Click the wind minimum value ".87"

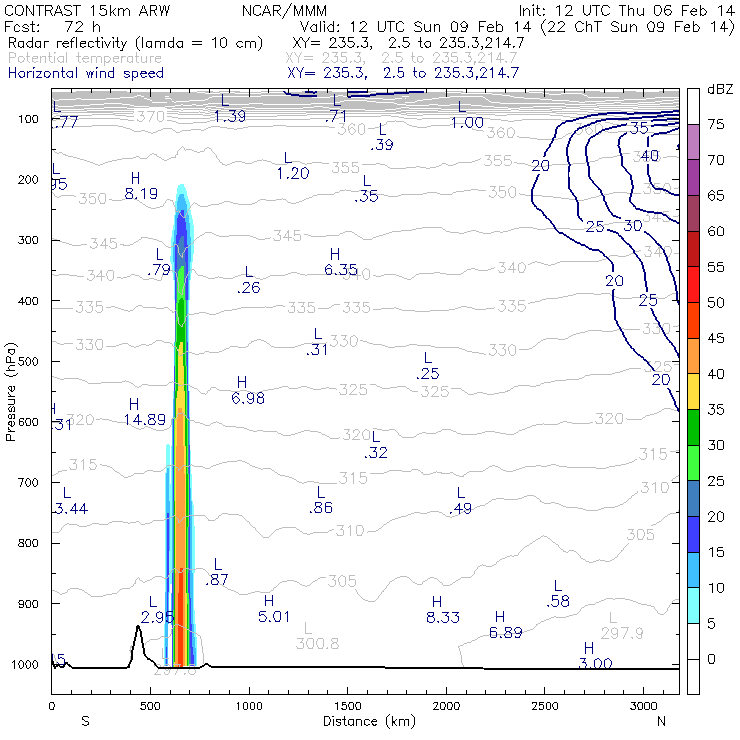[217, 580]
